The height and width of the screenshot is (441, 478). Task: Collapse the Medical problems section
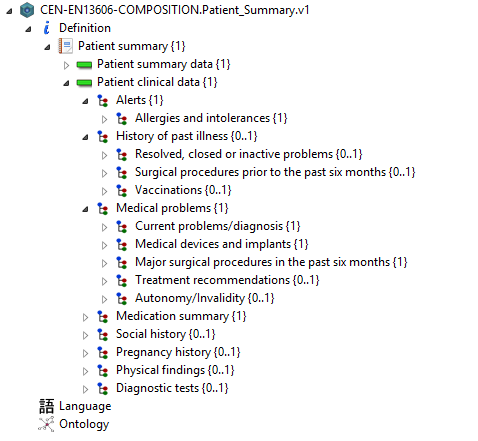pyautogui.click(x=86, y=209)
